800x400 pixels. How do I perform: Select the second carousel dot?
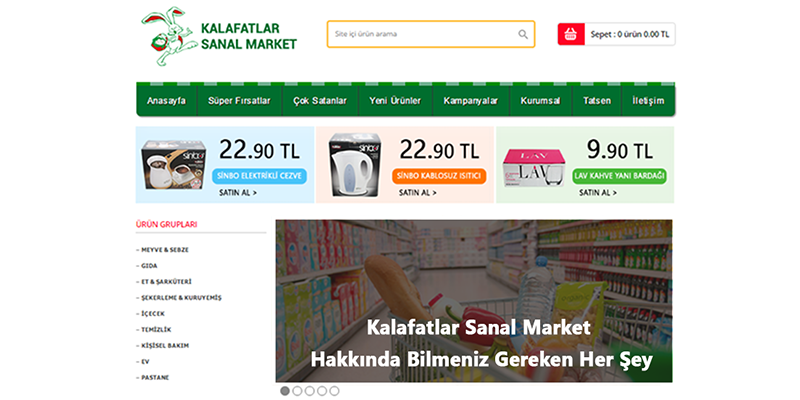click(x=297, y=391)
